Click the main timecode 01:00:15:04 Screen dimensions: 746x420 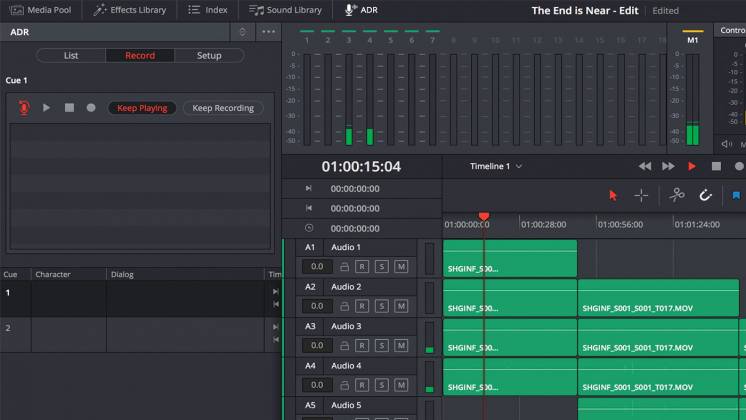pyautogui.click(x=361, y=166)
